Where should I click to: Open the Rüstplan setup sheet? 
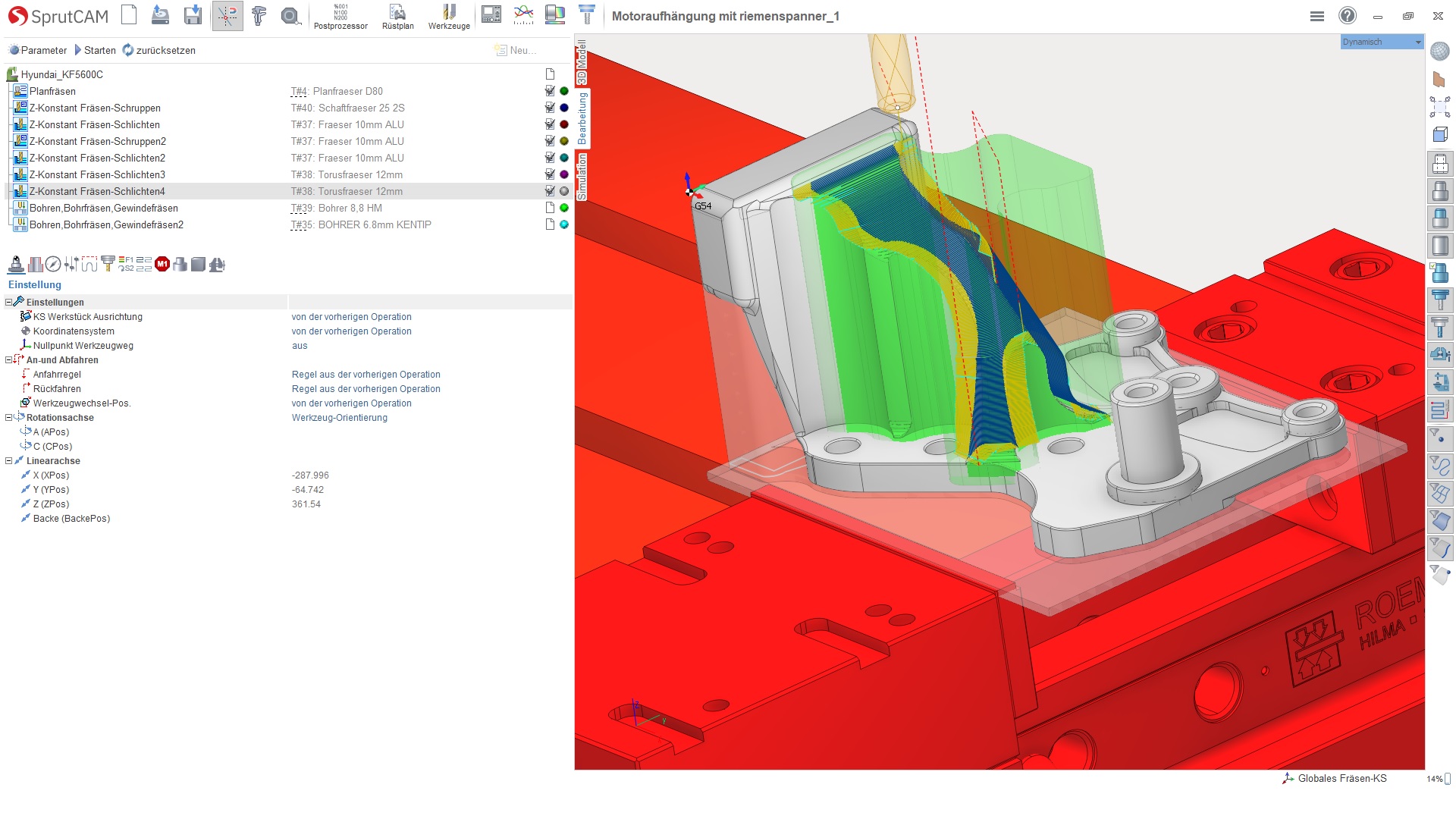[x=397, y=17]
